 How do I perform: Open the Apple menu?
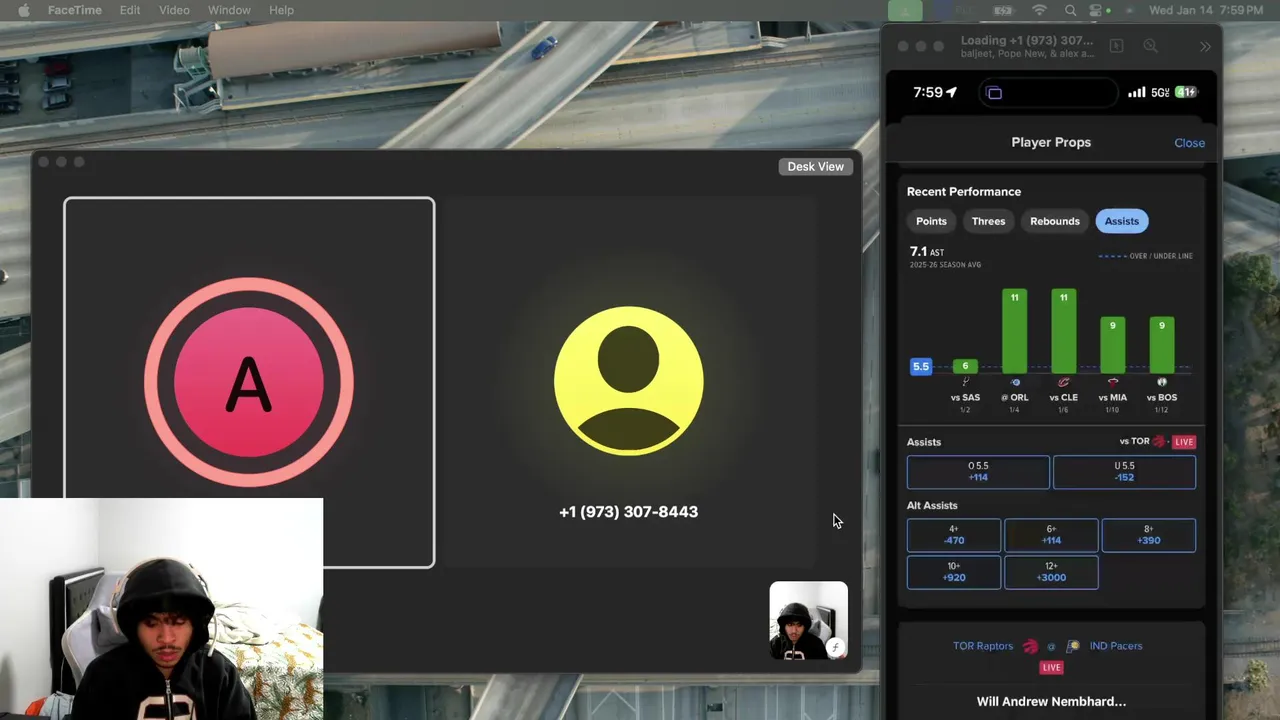24,10
